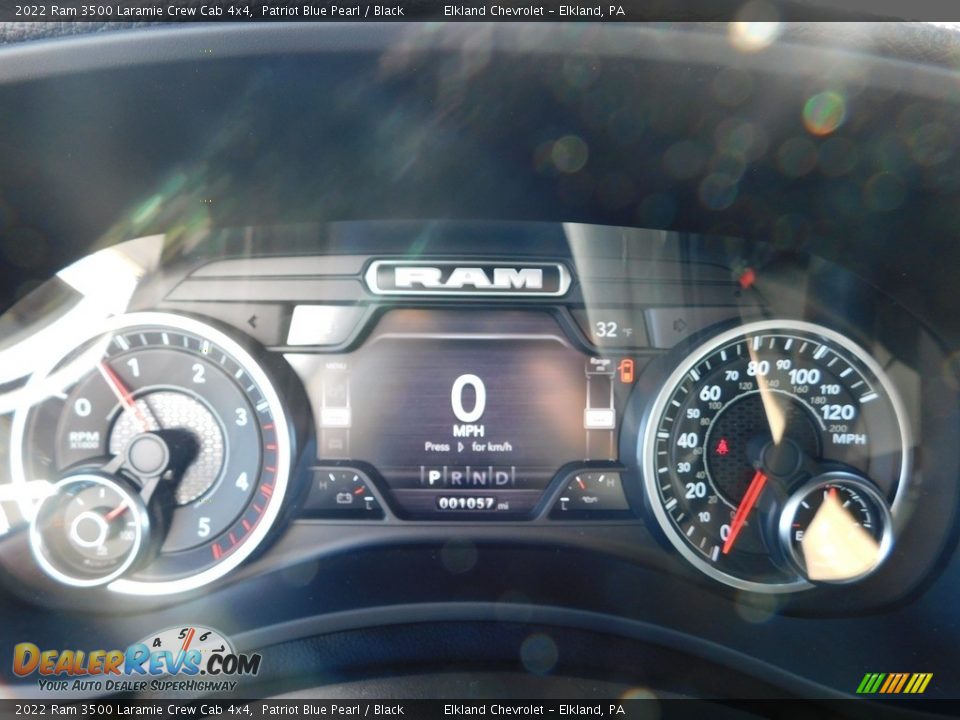Select the R gear indicator

[x=457, y=477]
